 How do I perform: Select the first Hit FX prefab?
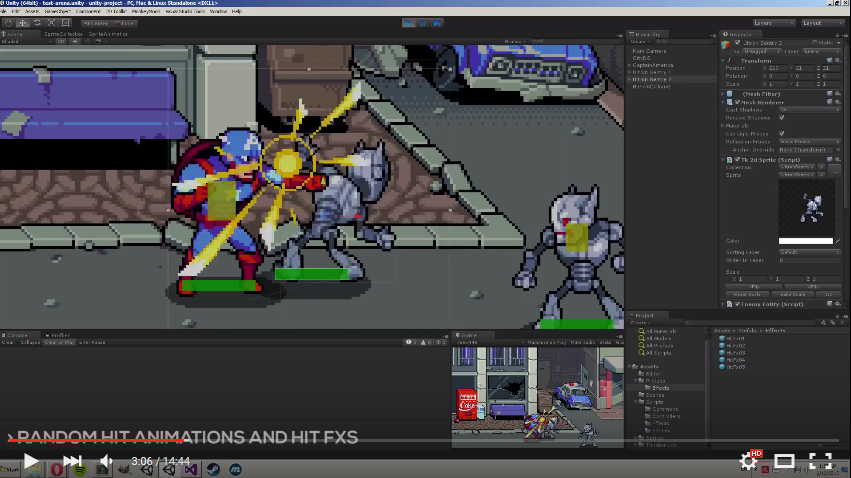[732, 339]
